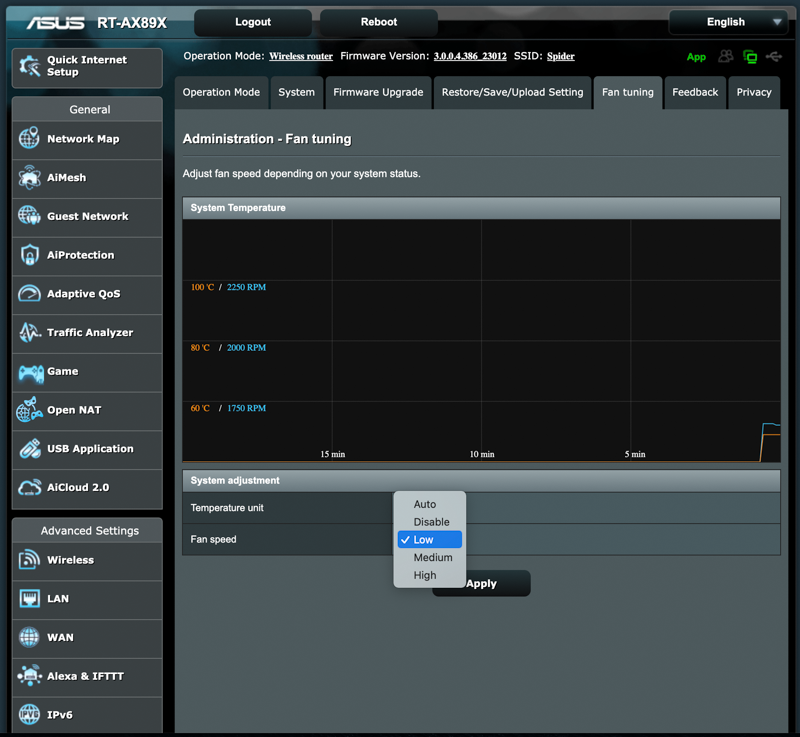Click the ASUS logo
This screenshot has width=800, height=737.
(56, 23)
